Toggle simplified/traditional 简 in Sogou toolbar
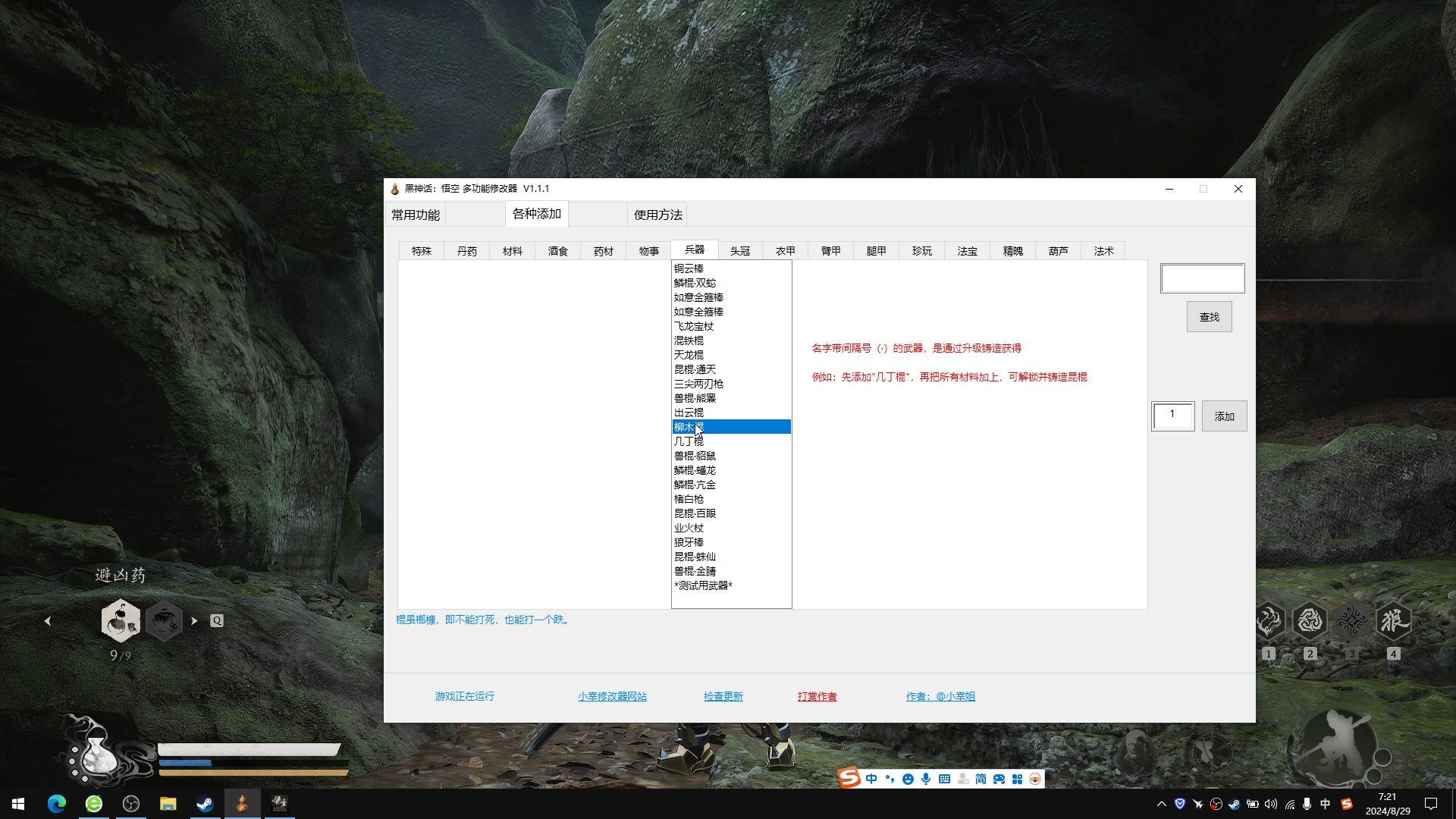Screen dimensions: 1456x819 981,779
